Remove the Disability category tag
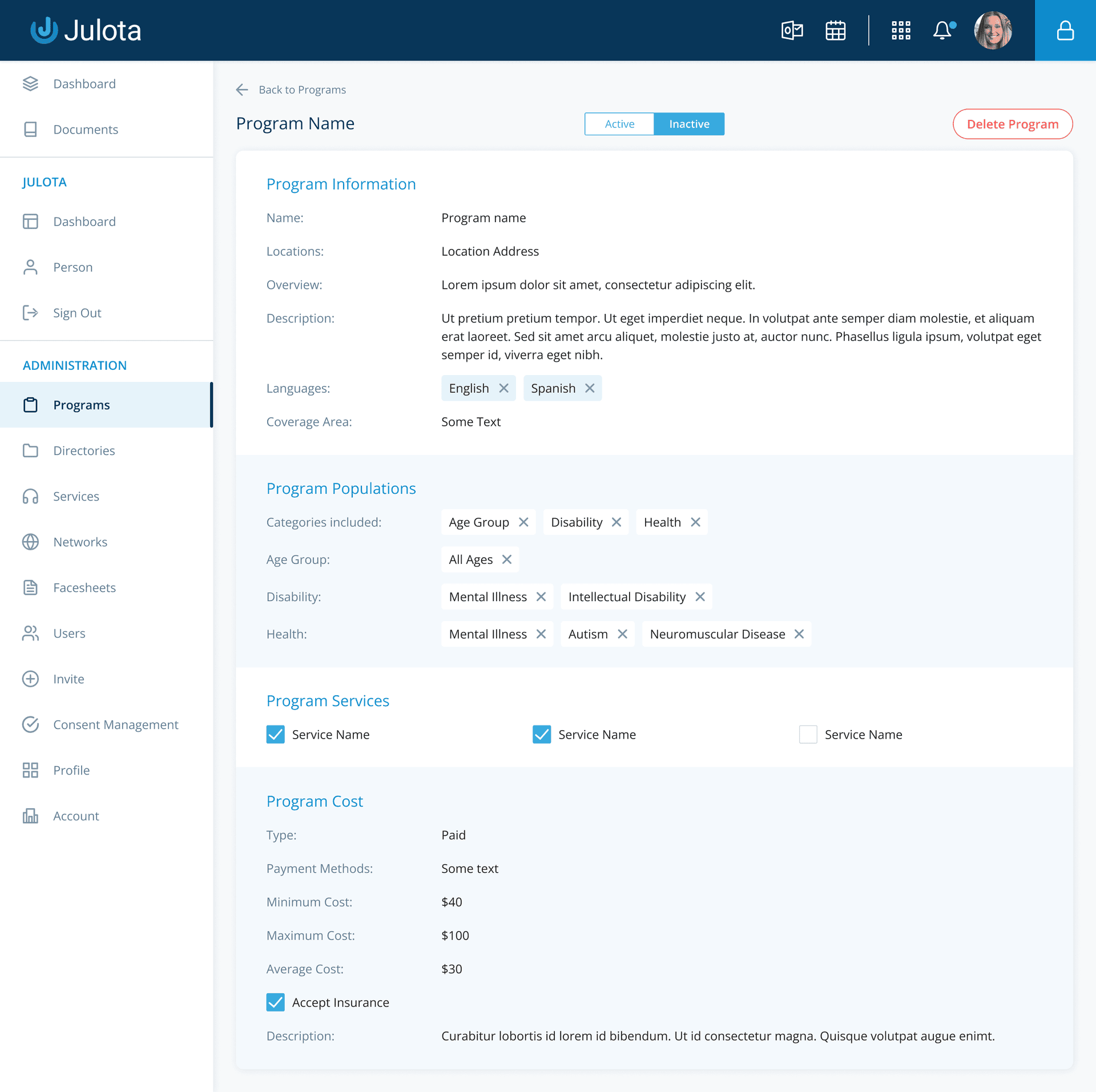This screenshot has width=1096, height=1092. [616, 522]
